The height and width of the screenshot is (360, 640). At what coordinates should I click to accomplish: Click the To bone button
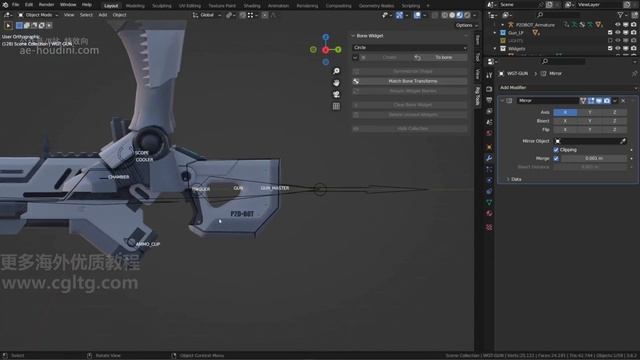click(439, 58)
